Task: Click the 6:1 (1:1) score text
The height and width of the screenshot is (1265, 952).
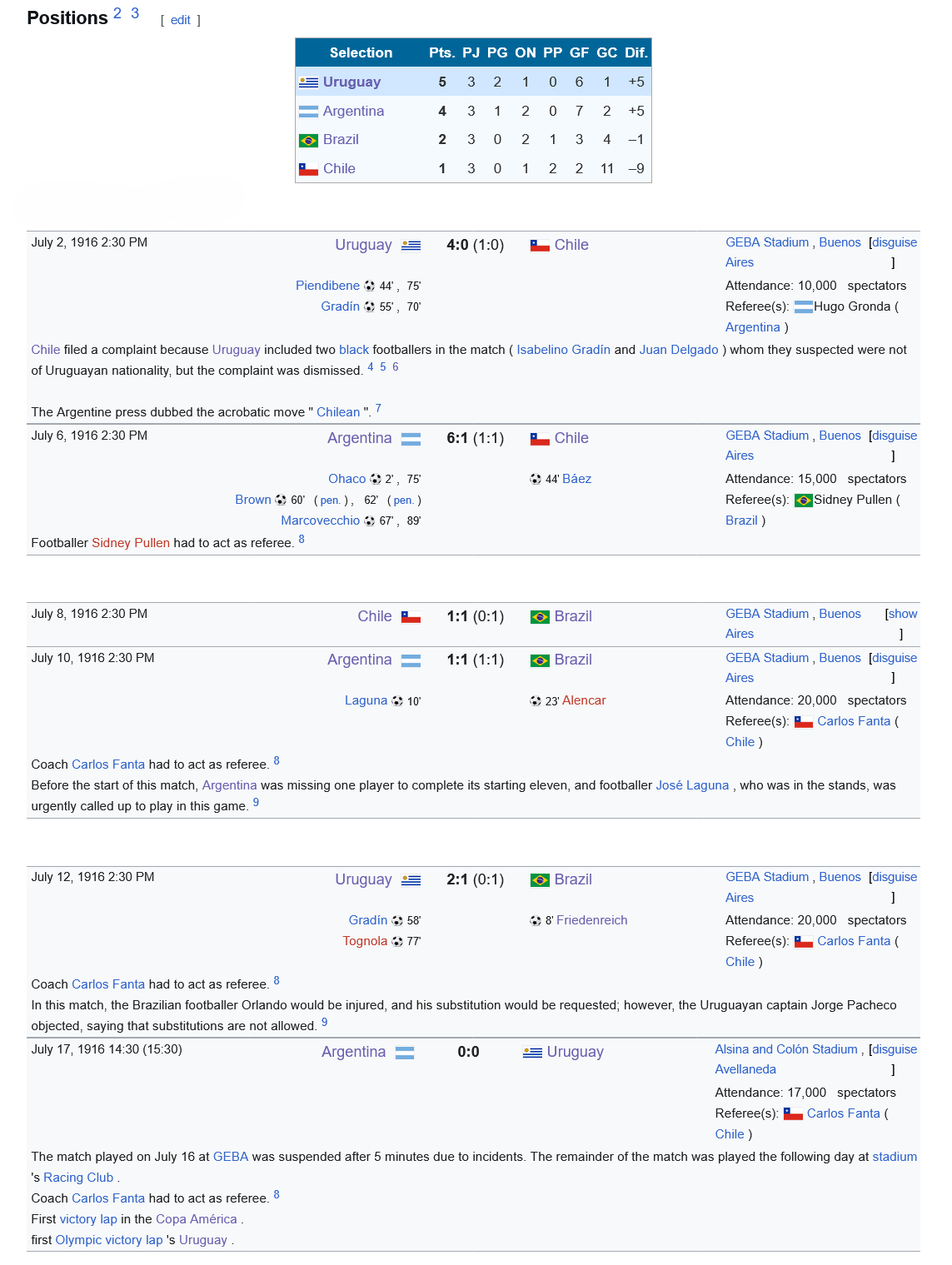Action: pyautogui.click(x=476, y=438)
